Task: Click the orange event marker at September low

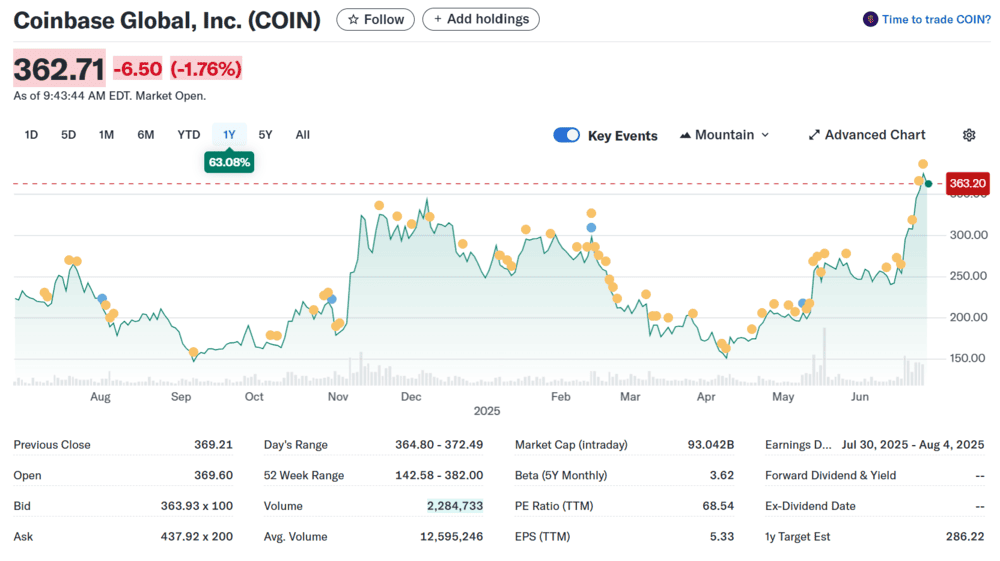Action: (193, 352)
